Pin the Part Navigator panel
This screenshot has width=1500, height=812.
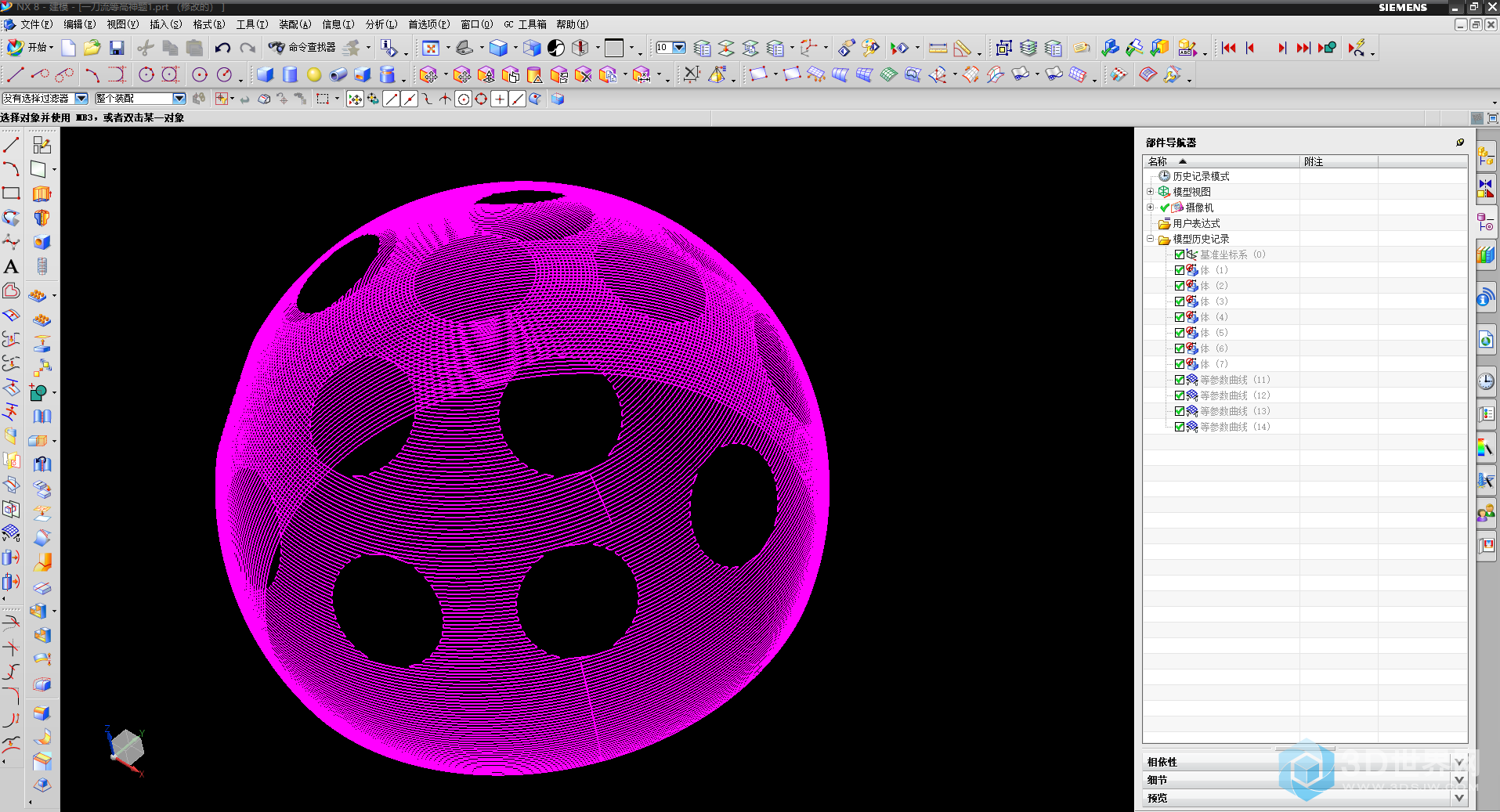coord(1460,143)
